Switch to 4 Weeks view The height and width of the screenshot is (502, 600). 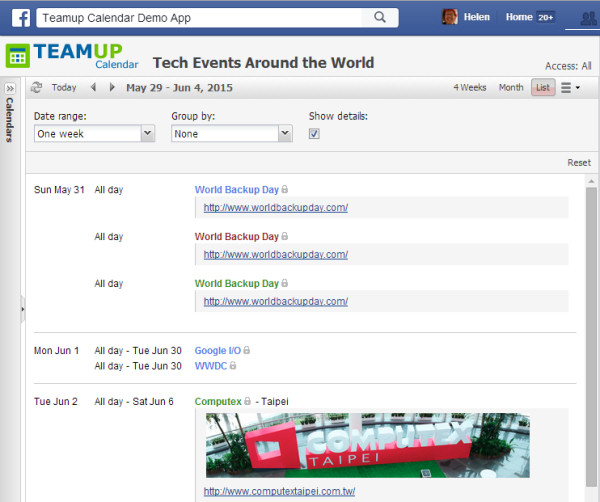click(470, 88)
